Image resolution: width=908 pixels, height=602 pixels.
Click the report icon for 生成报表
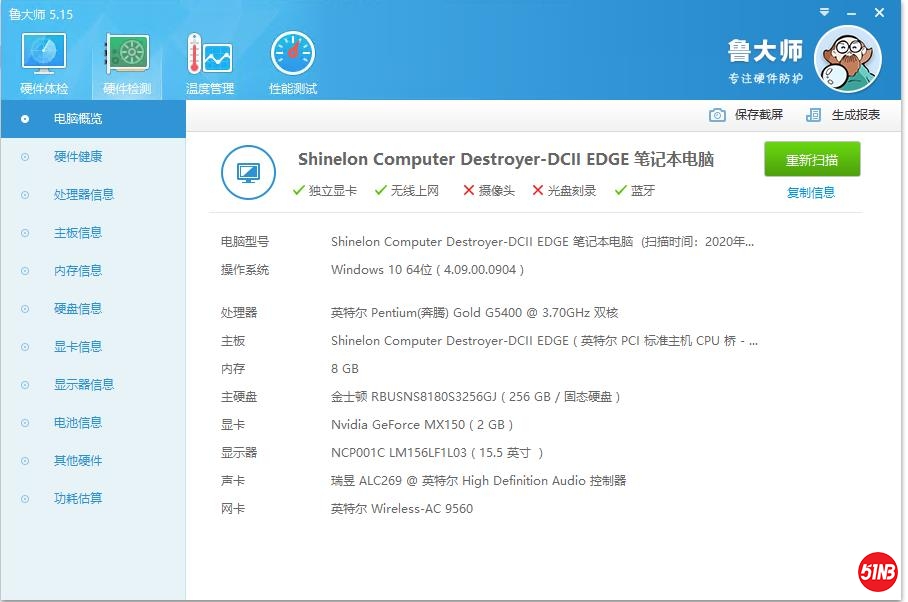(x=813, y=115)
